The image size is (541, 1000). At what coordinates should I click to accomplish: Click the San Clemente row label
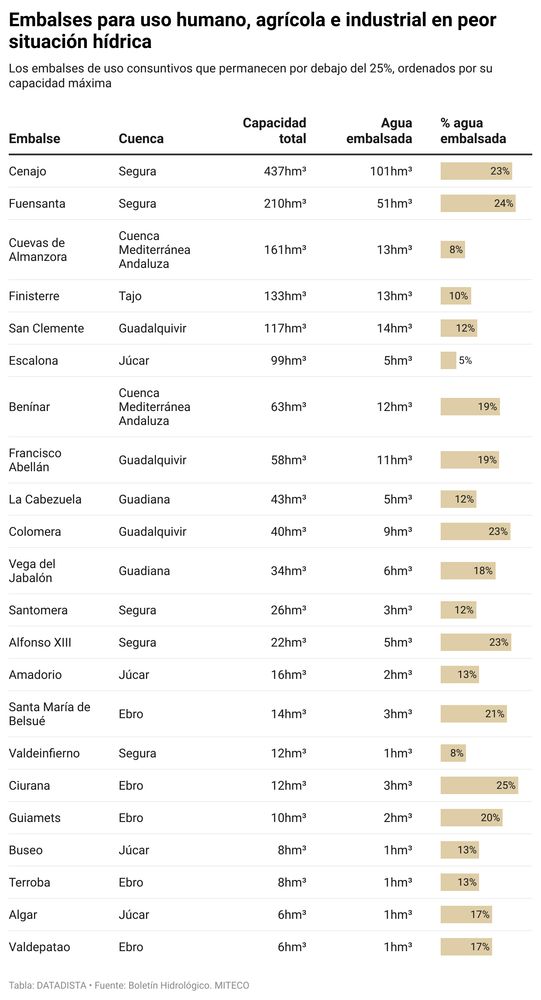coord(47,328)
